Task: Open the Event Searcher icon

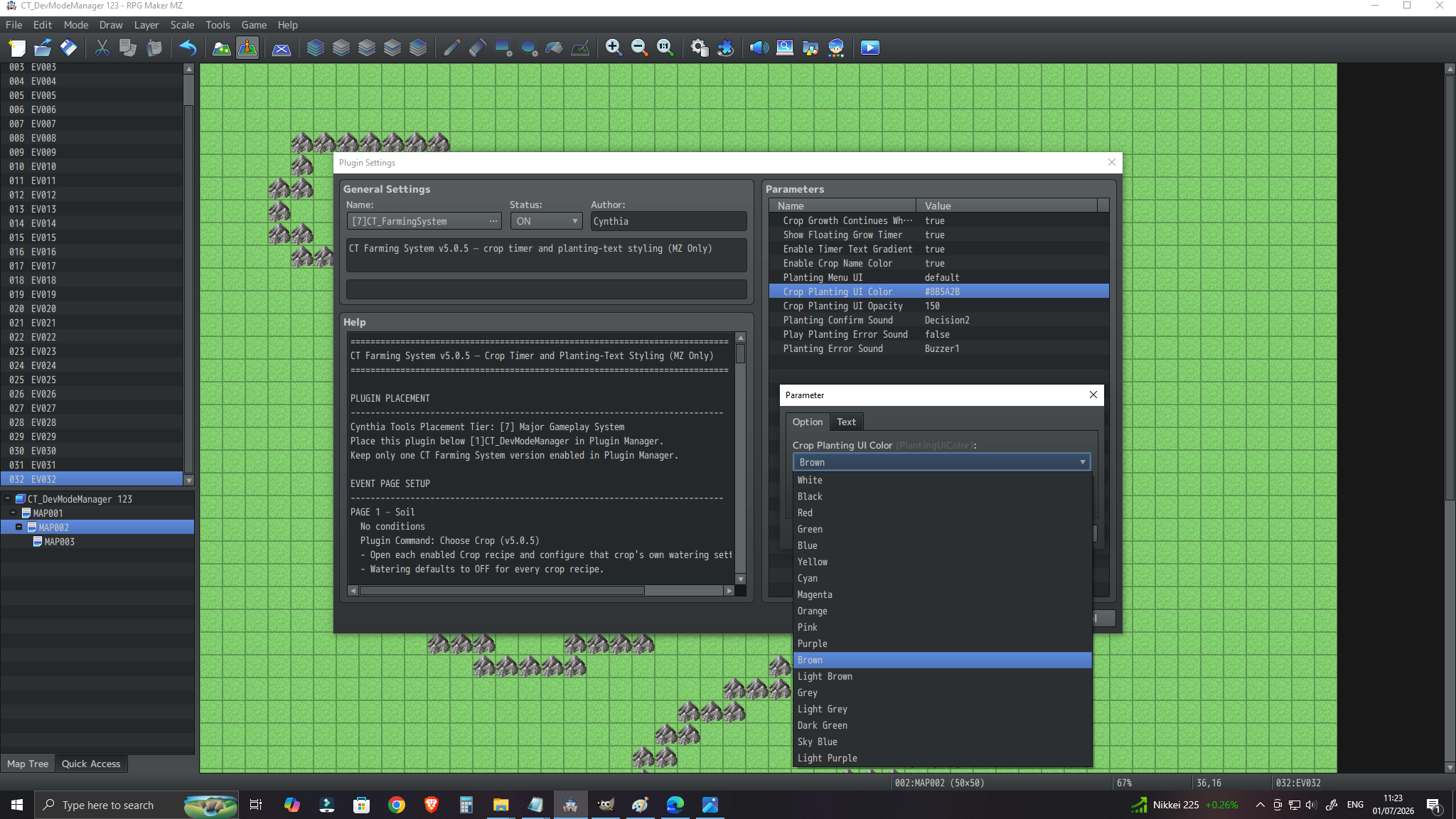Action: click(785, 48)
